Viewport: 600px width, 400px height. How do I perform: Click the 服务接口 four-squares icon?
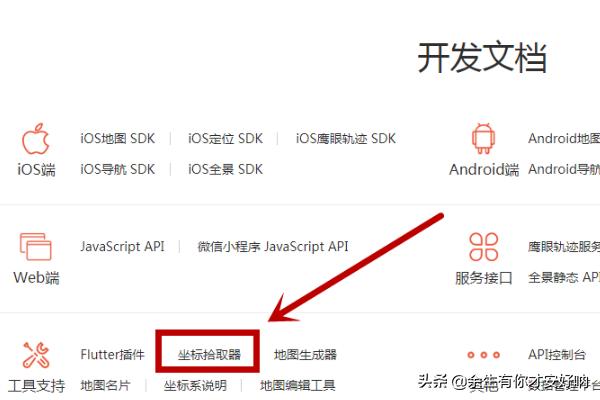coord(484,246)
